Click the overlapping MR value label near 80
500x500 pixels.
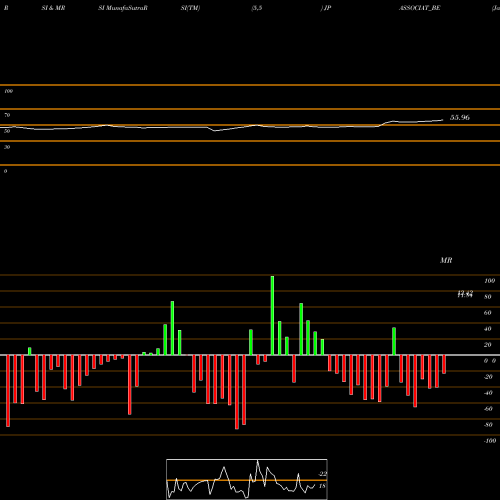point(465,294)
